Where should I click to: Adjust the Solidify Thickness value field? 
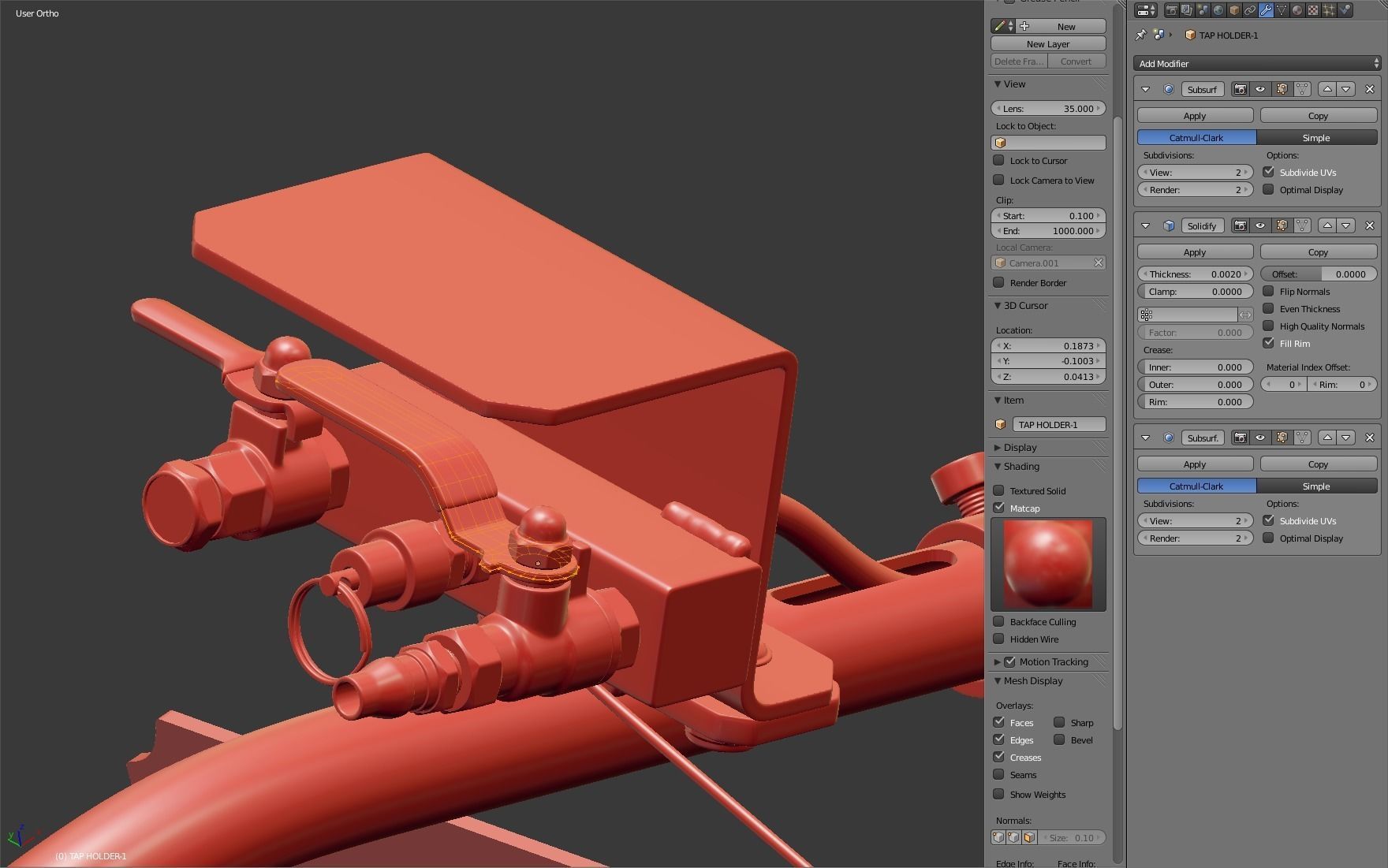[1195, 274]
